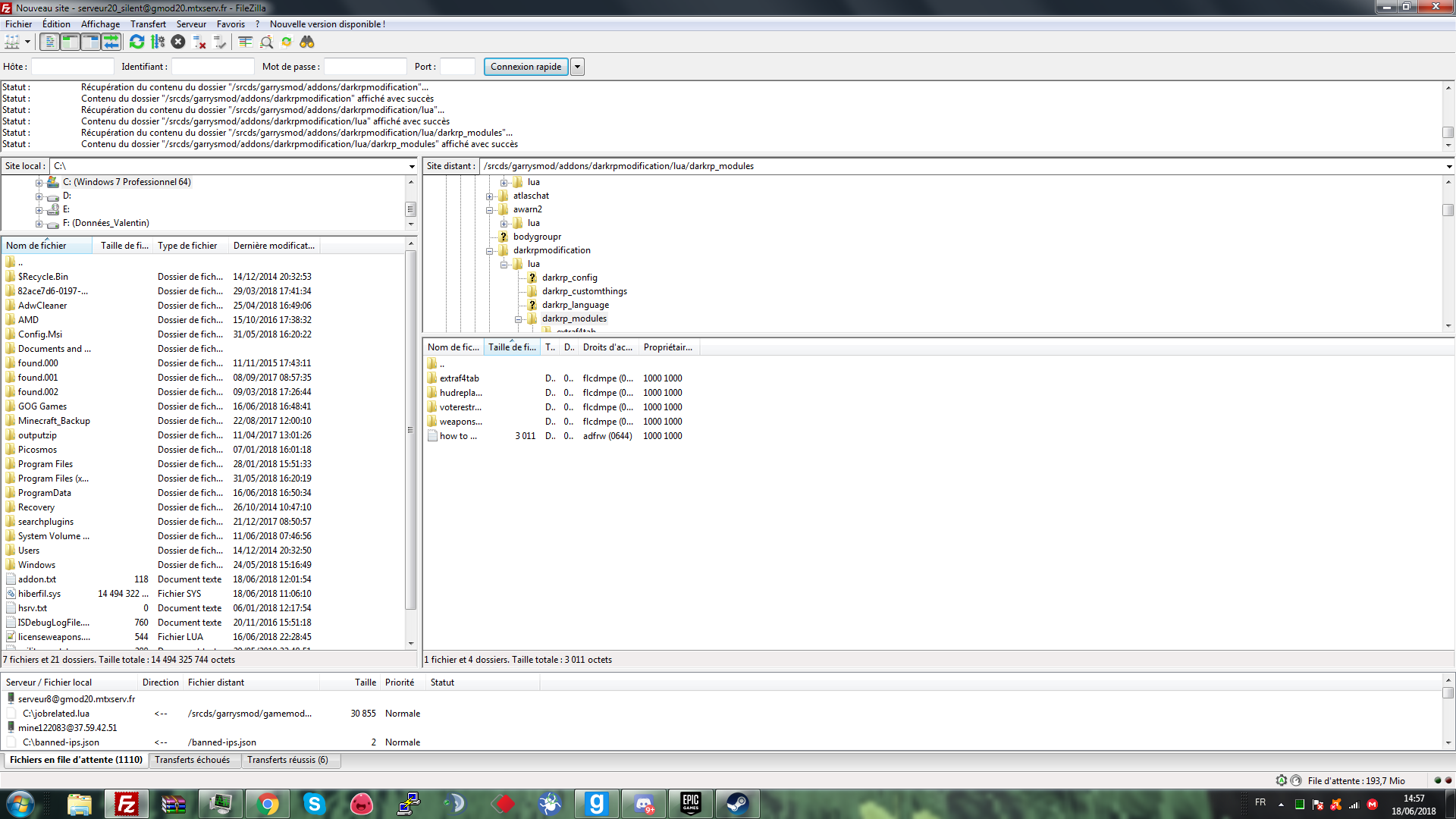
Task: Click the Port input field
Action: click(x=457, y=67)
